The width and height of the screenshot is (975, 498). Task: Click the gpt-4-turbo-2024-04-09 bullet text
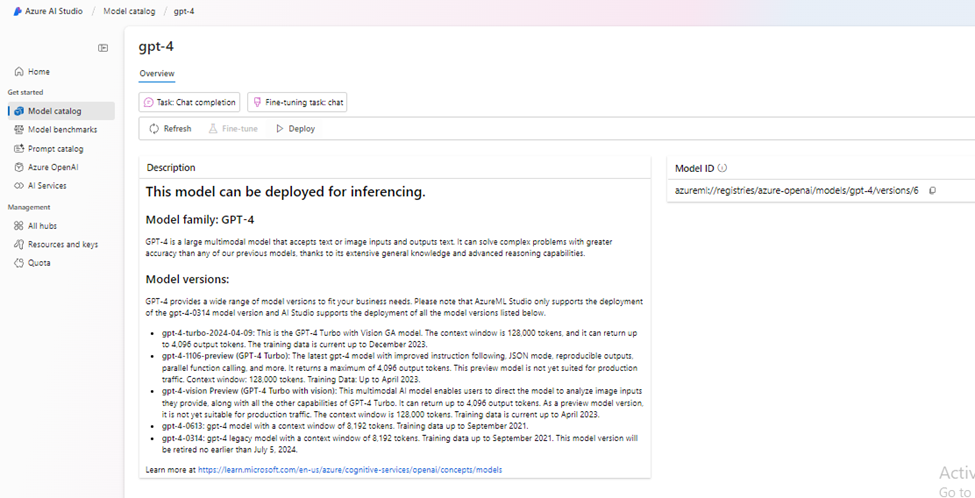tap(402, 338)
